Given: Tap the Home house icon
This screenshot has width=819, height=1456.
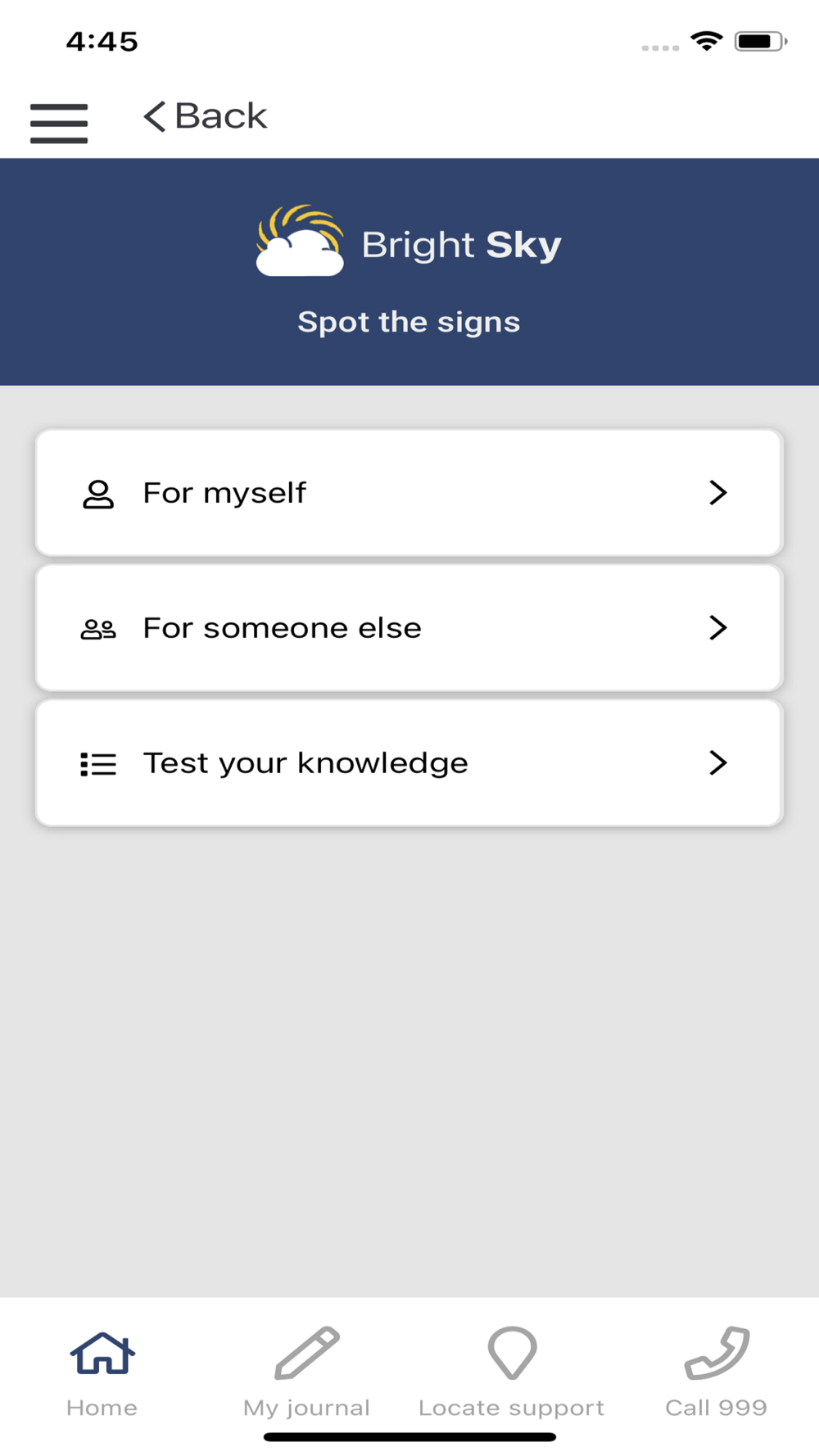Looking at the screenshot, I should click(x=102, y=1352).
